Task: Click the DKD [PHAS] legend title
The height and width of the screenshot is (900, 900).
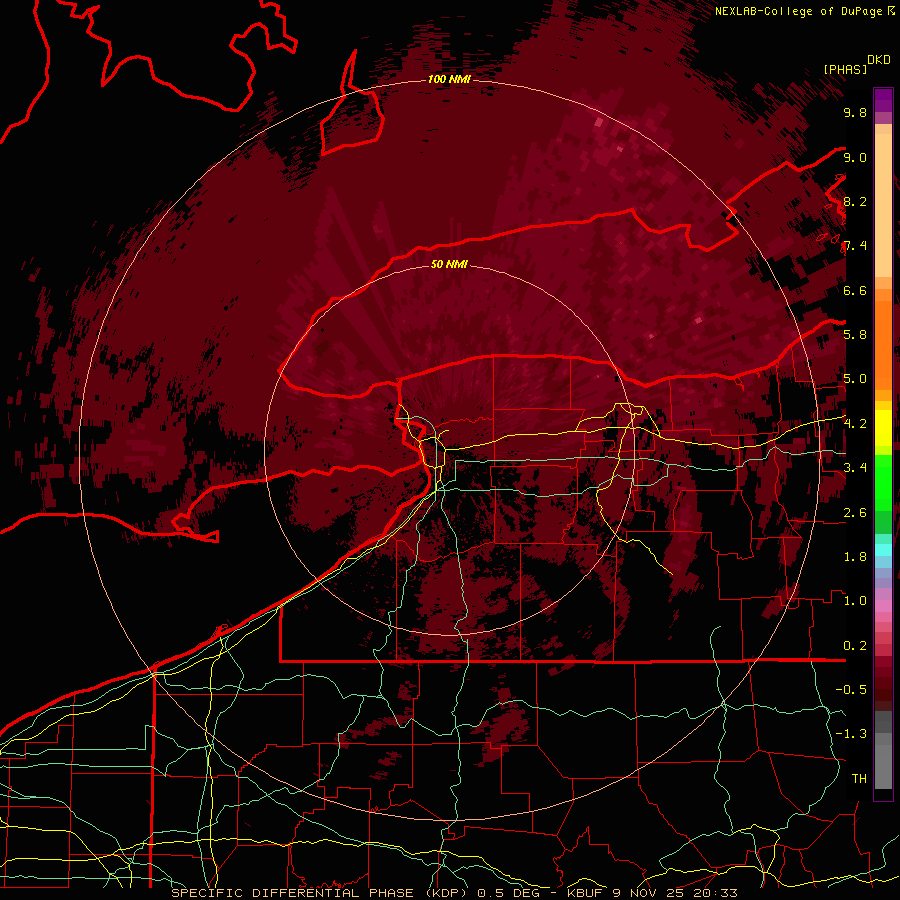Action: pos(856,65)
